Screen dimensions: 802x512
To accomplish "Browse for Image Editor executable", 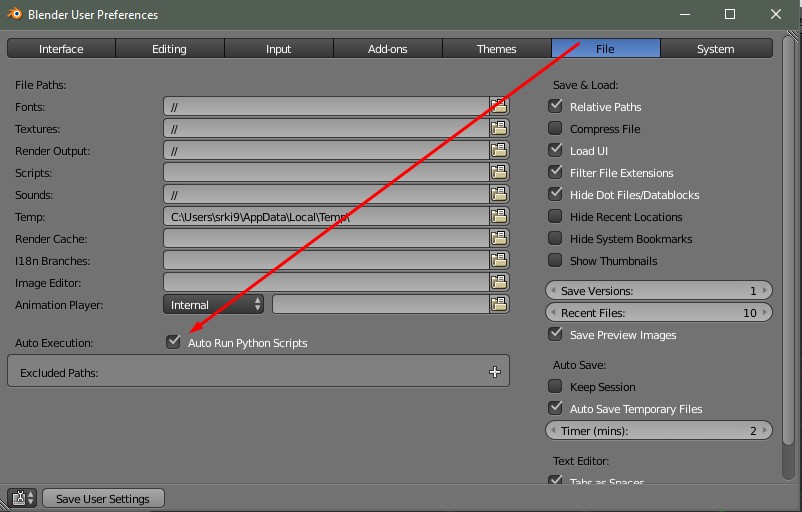I will (x=499, y=283).
